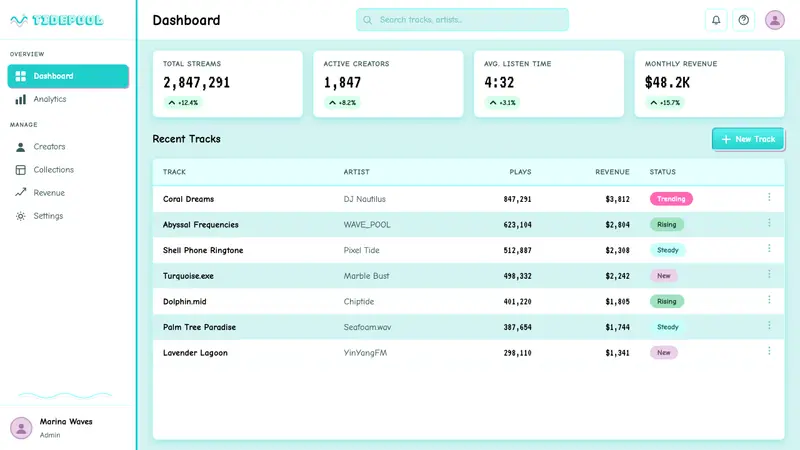The height and width of the screenshot is (450, 800).
Task: Click artist WAVE_POOL
Action: 367,224
